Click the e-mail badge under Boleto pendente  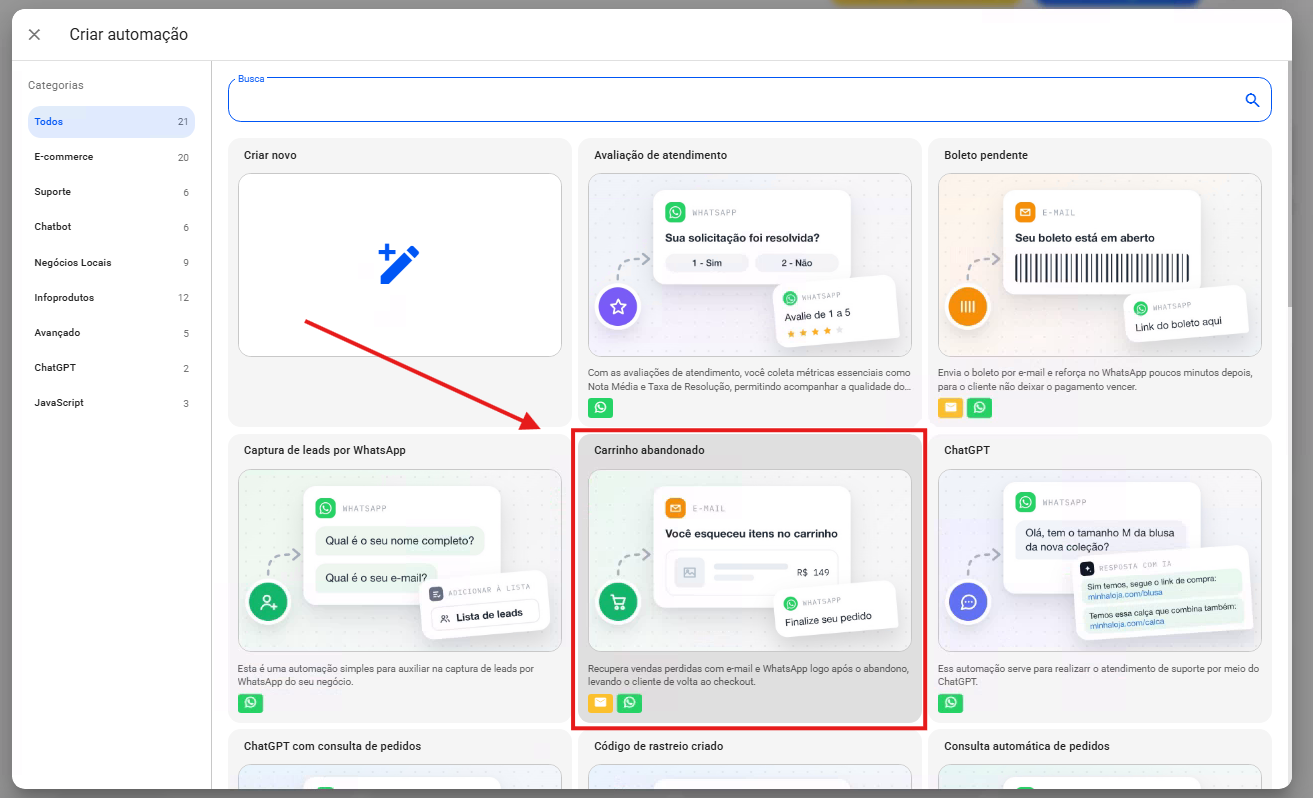(951, 407)
